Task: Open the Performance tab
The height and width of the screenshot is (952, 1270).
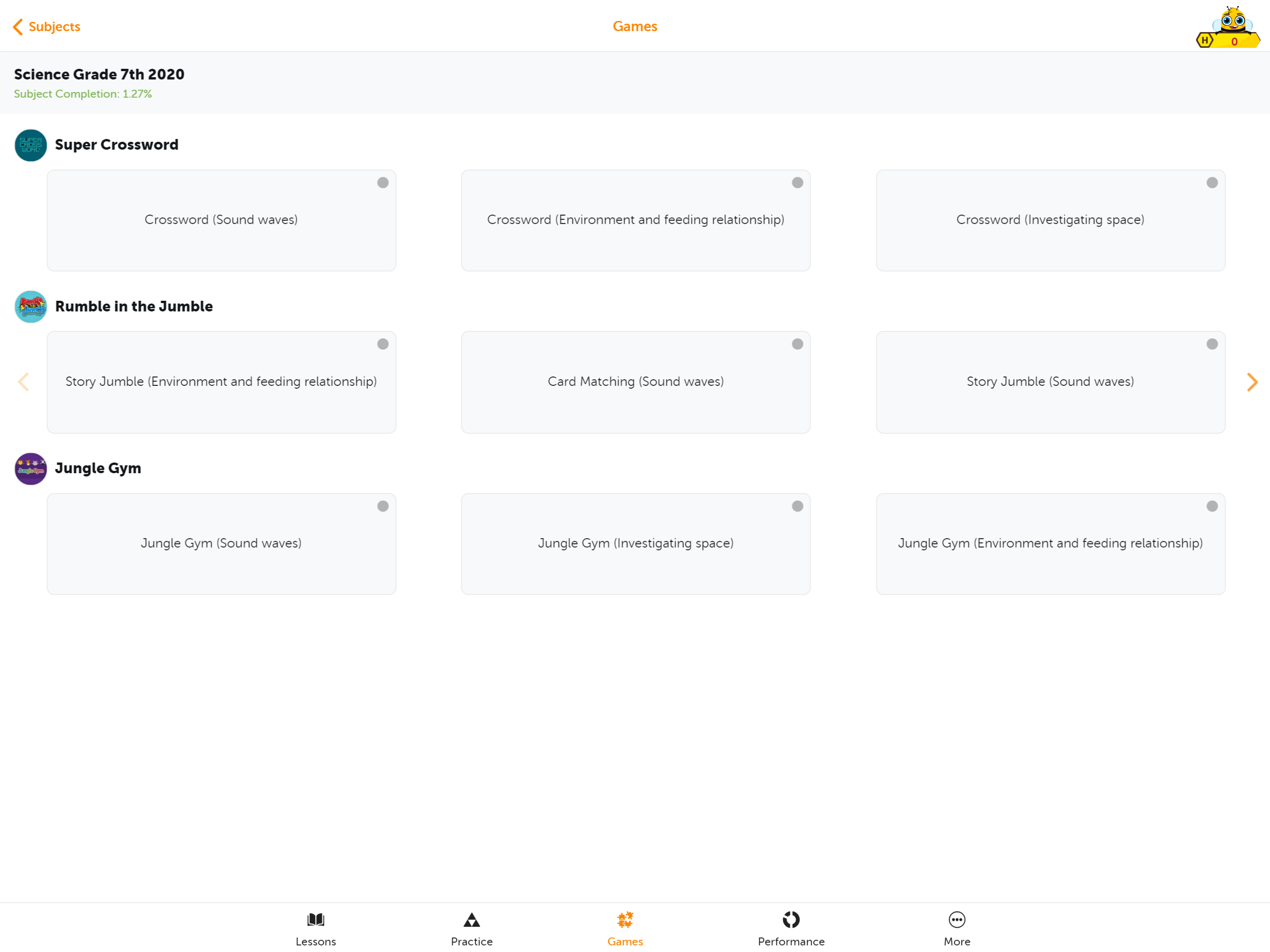Action: tap(791, 929)
